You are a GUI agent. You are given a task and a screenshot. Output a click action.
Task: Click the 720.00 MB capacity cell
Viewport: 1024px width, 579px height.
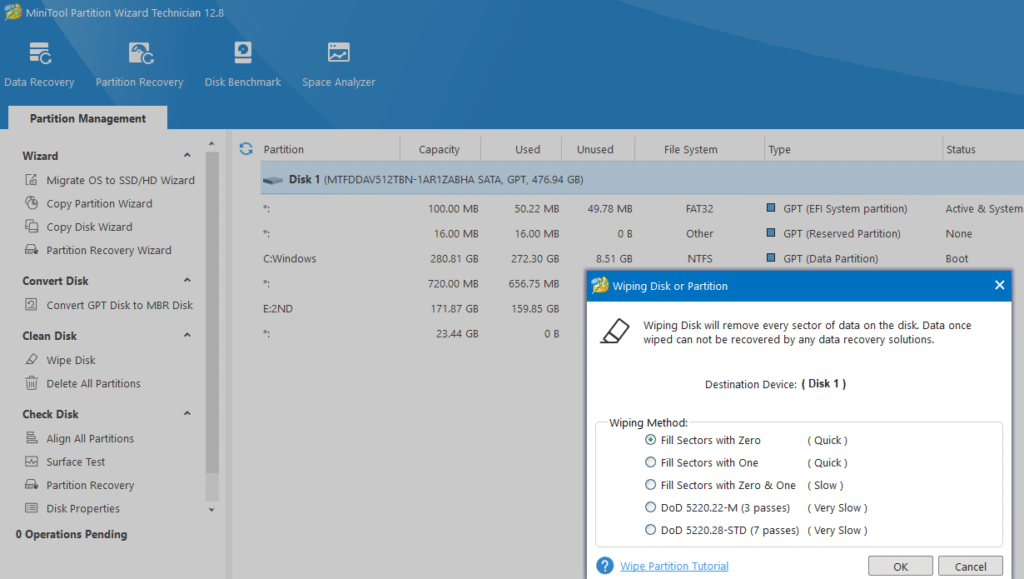tap(453, 283)
